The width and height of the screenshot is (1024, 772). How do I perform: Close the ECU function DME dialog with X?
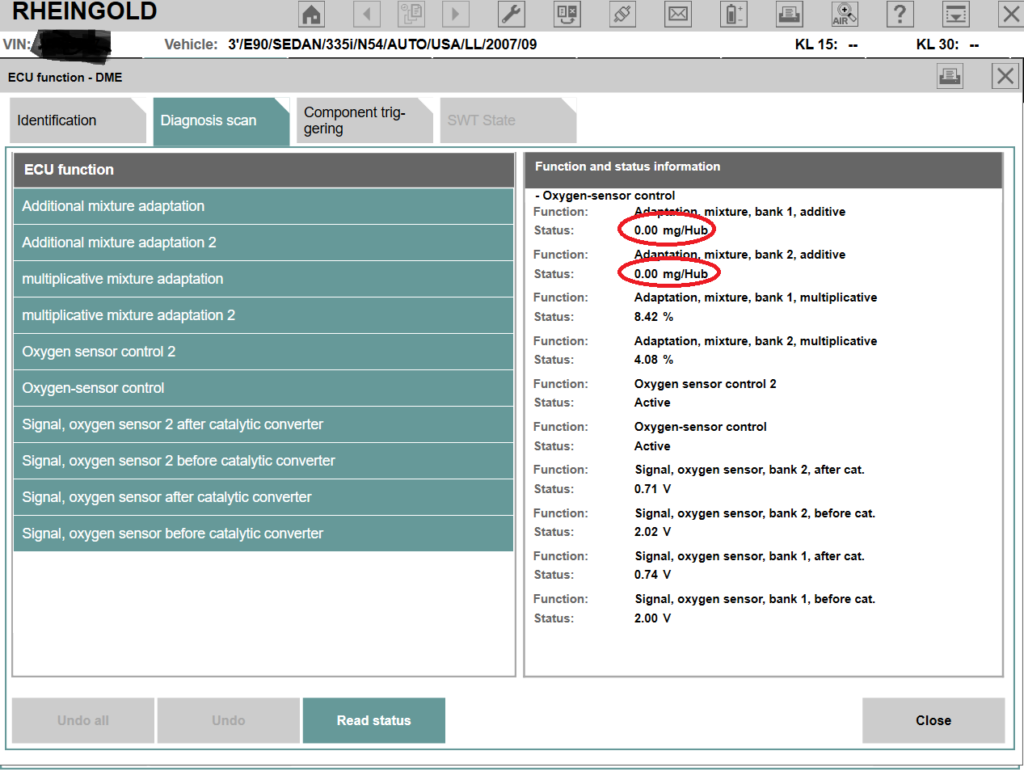click(1005, 76)
